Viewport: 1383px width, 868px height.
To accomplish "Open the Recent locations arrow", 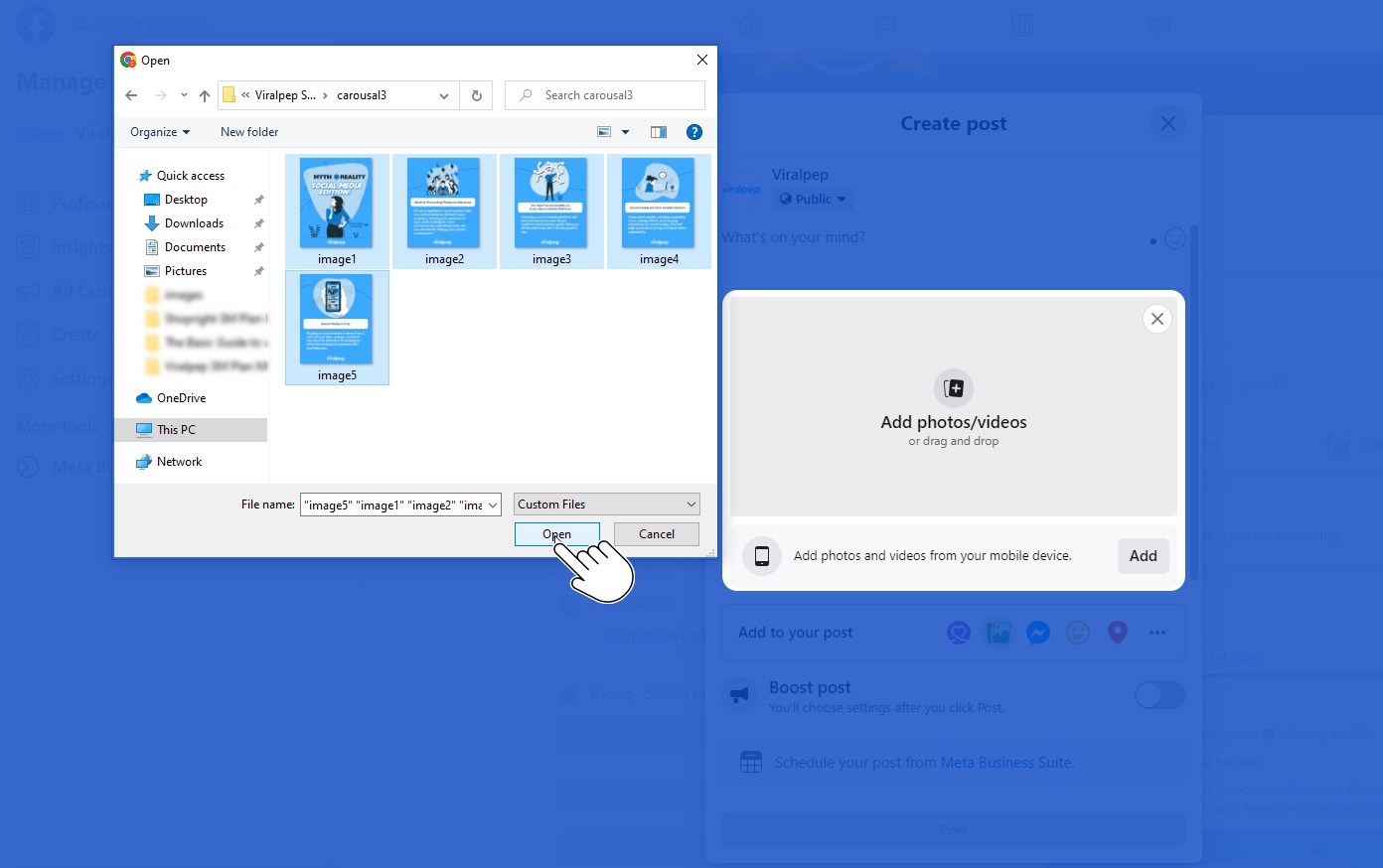I will tap(184, 95).
